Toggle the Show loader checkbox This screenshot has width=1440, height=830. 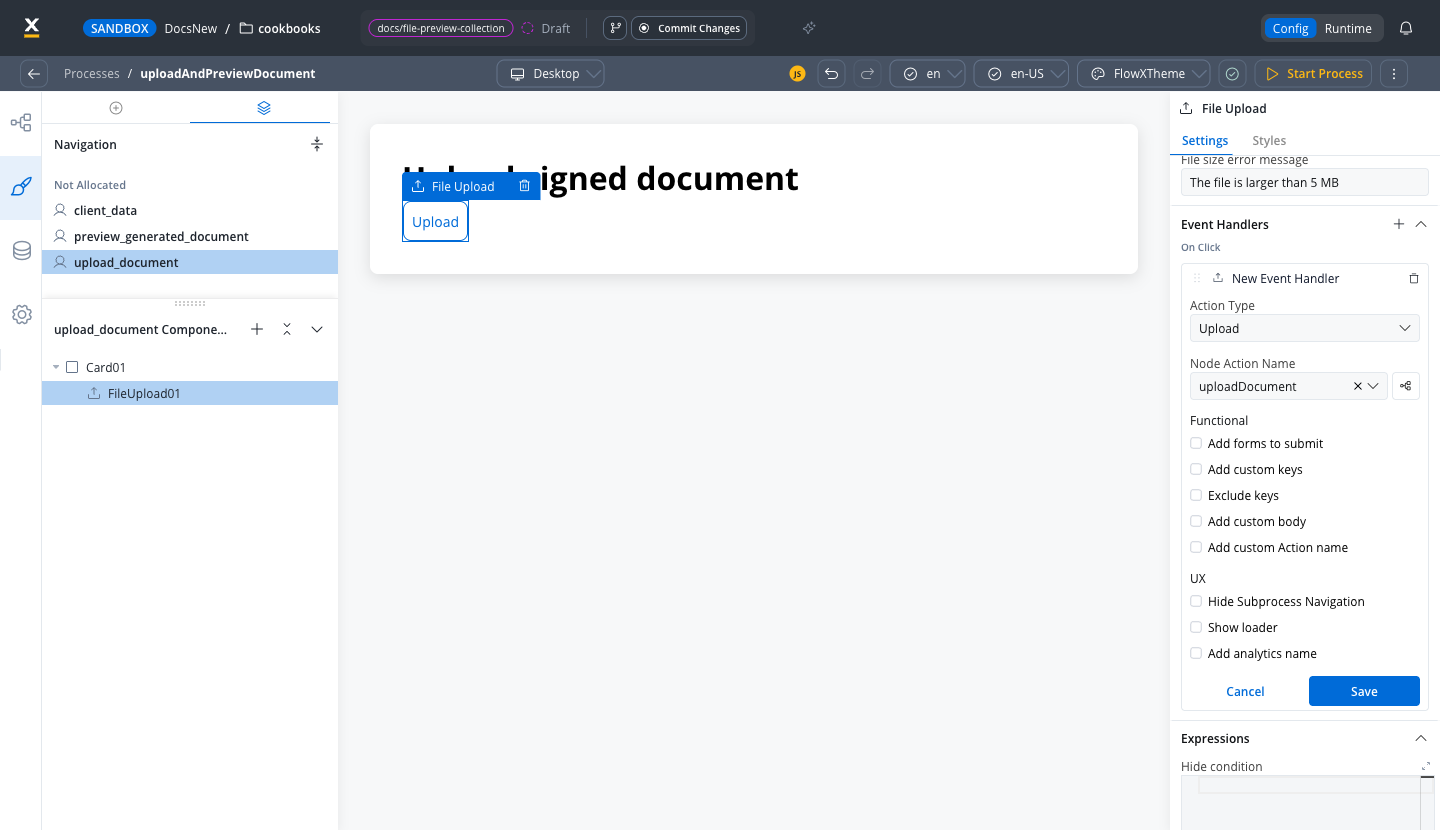pos(1196,627)
